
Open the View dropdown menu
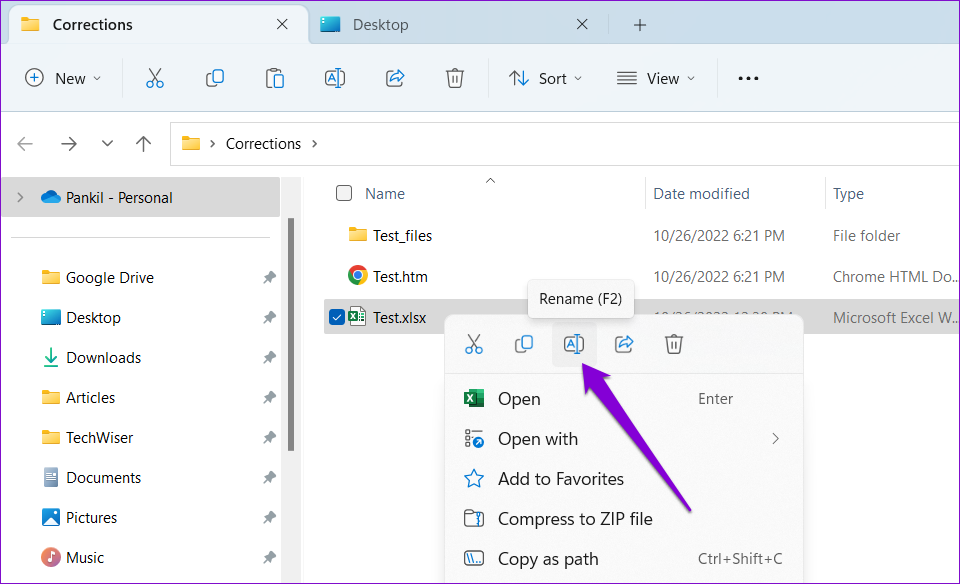tap(656, 78)
